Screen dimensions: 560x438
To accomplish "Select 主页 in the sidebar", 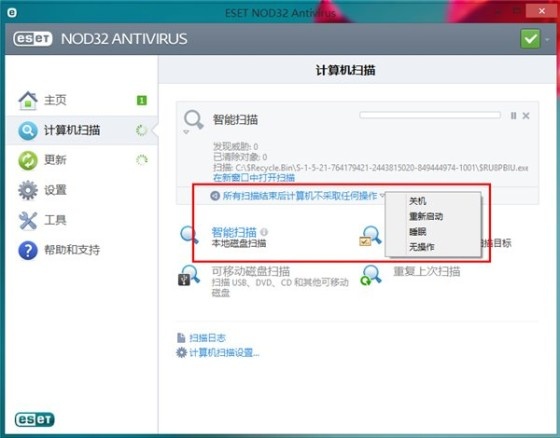I will click(55, 100).
